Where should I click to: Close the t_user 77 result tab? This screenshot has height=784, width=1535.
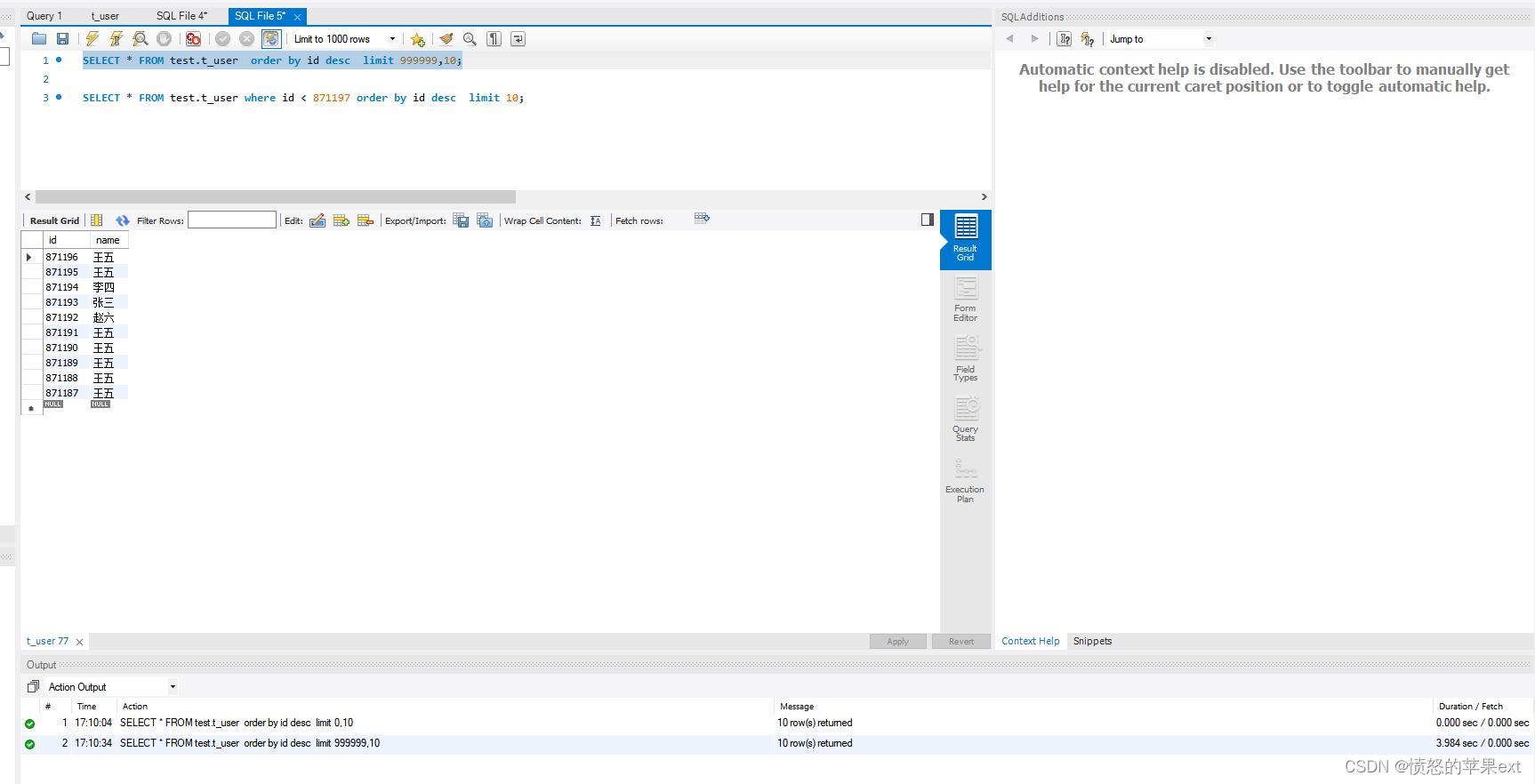(x=79, y=642)
